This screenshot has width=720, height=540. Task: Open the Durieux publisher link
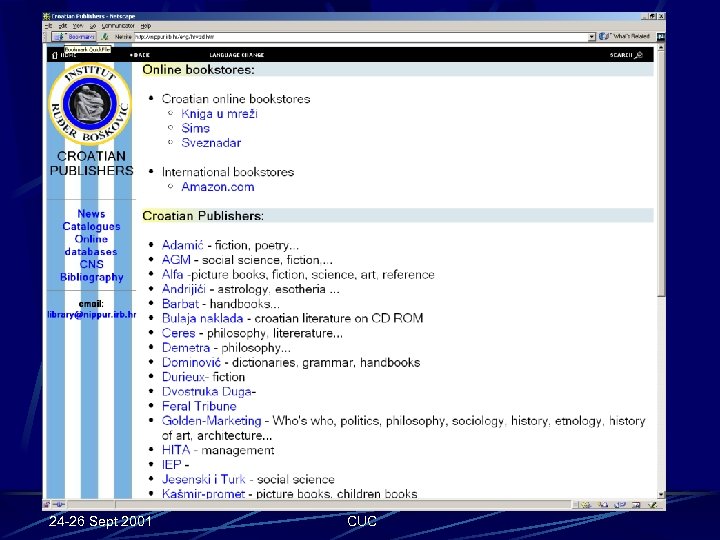pyautogui.click(x=183, y=377)
